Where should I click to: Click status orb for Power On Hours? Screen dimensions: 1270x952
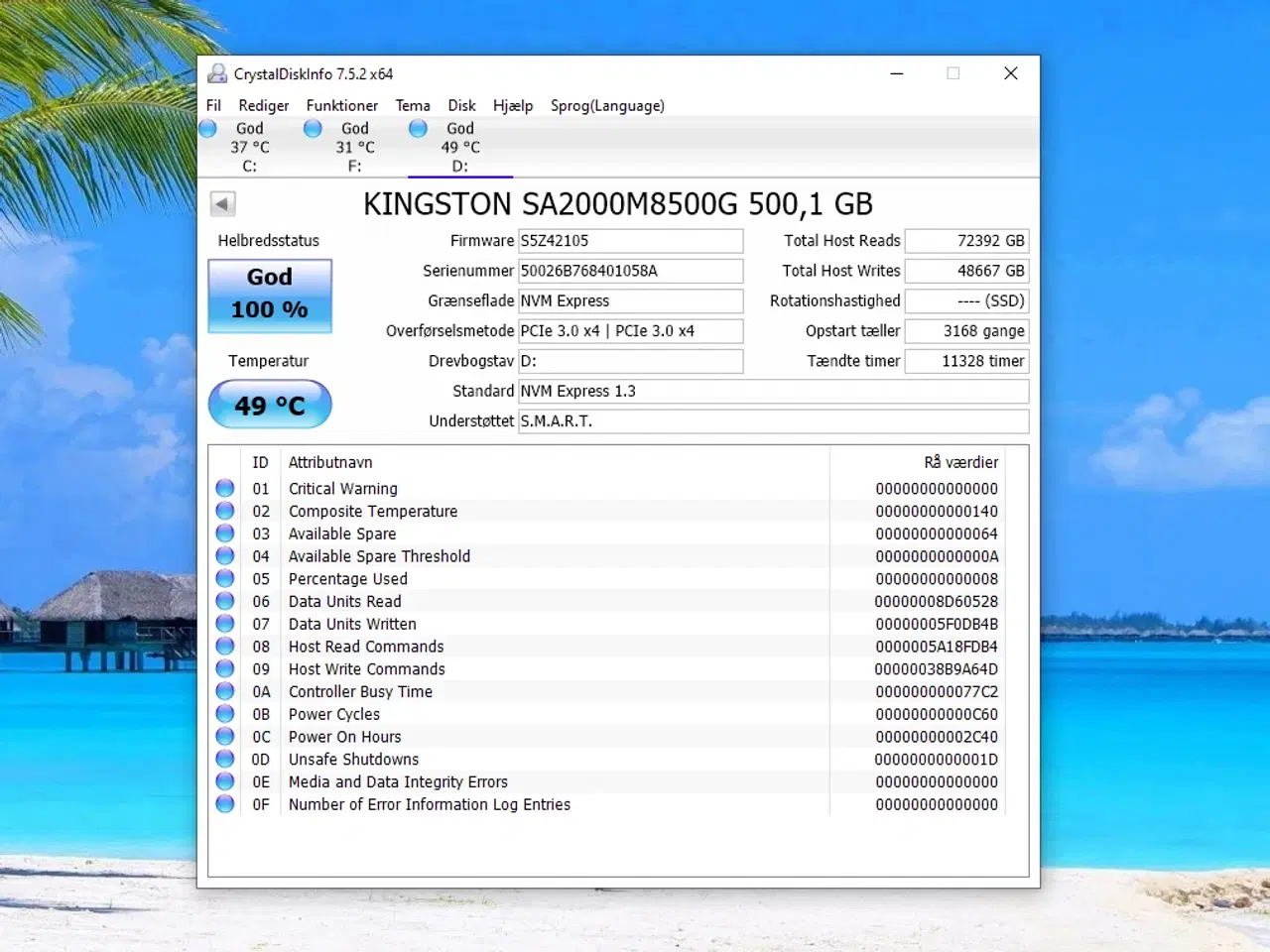pyautogui.click(x=225, y=737)
